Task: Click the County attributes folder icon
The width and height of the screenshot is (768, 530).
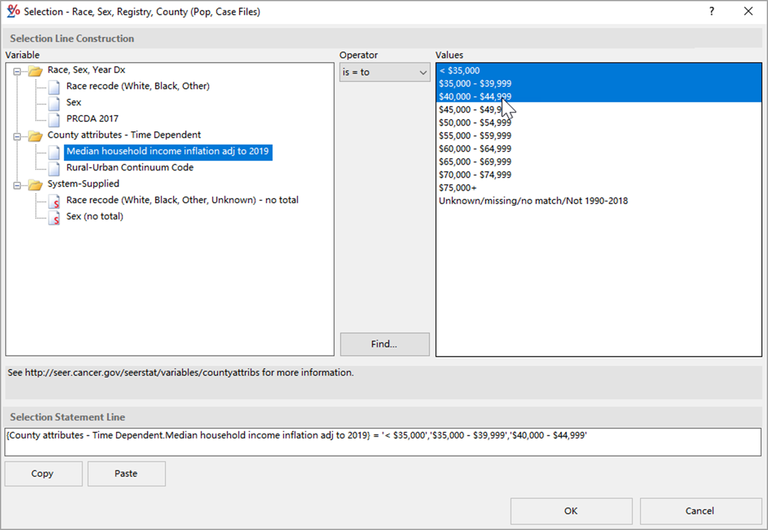Action: (35, 135)
